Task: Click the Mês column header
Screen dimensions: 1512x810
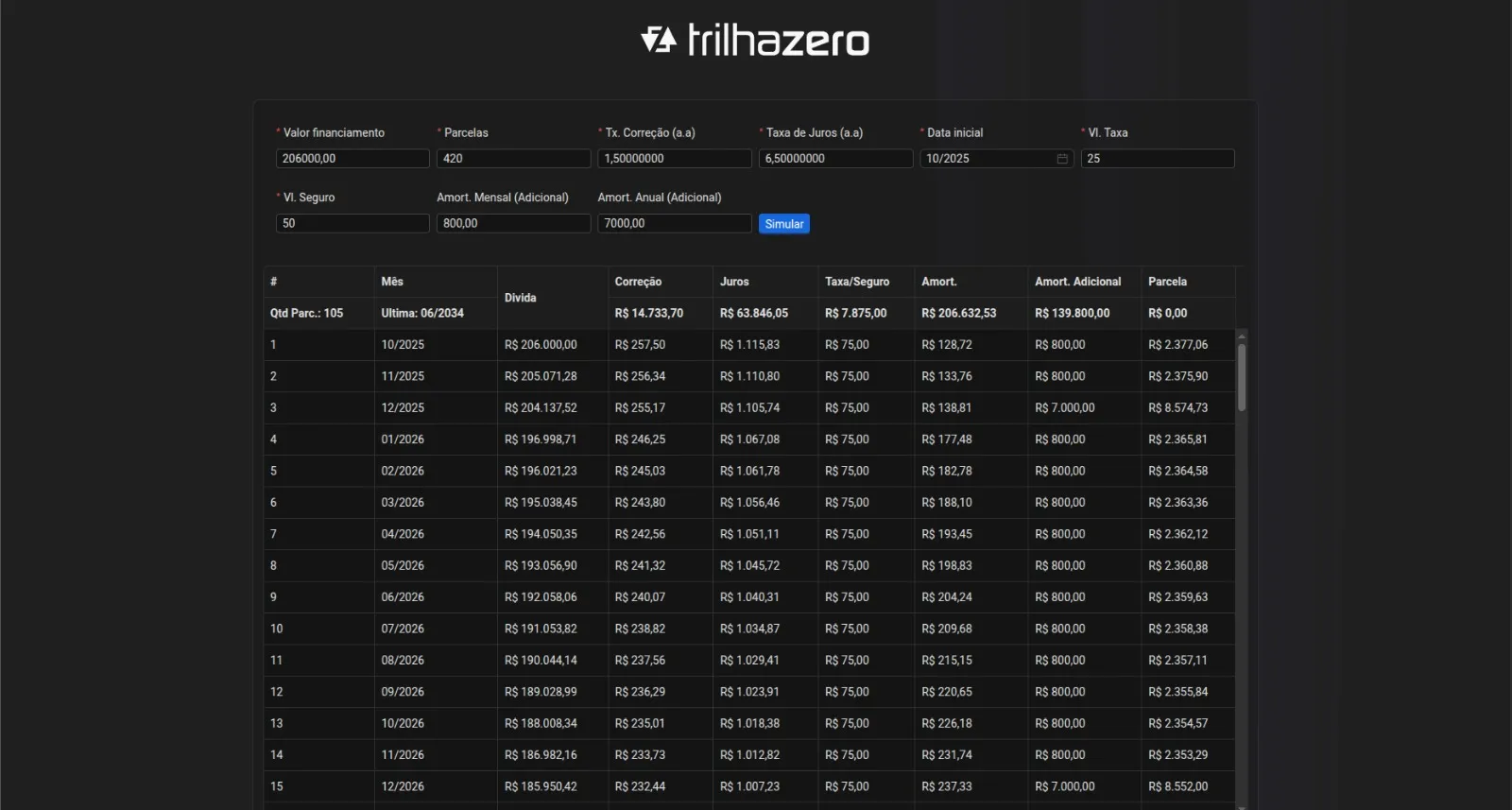Action: 392,282
